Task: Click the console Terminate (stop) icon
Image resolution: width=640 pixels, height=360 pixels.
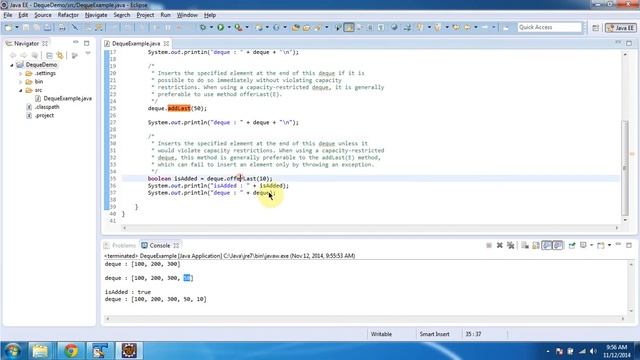Action: (x=489, y=245)
